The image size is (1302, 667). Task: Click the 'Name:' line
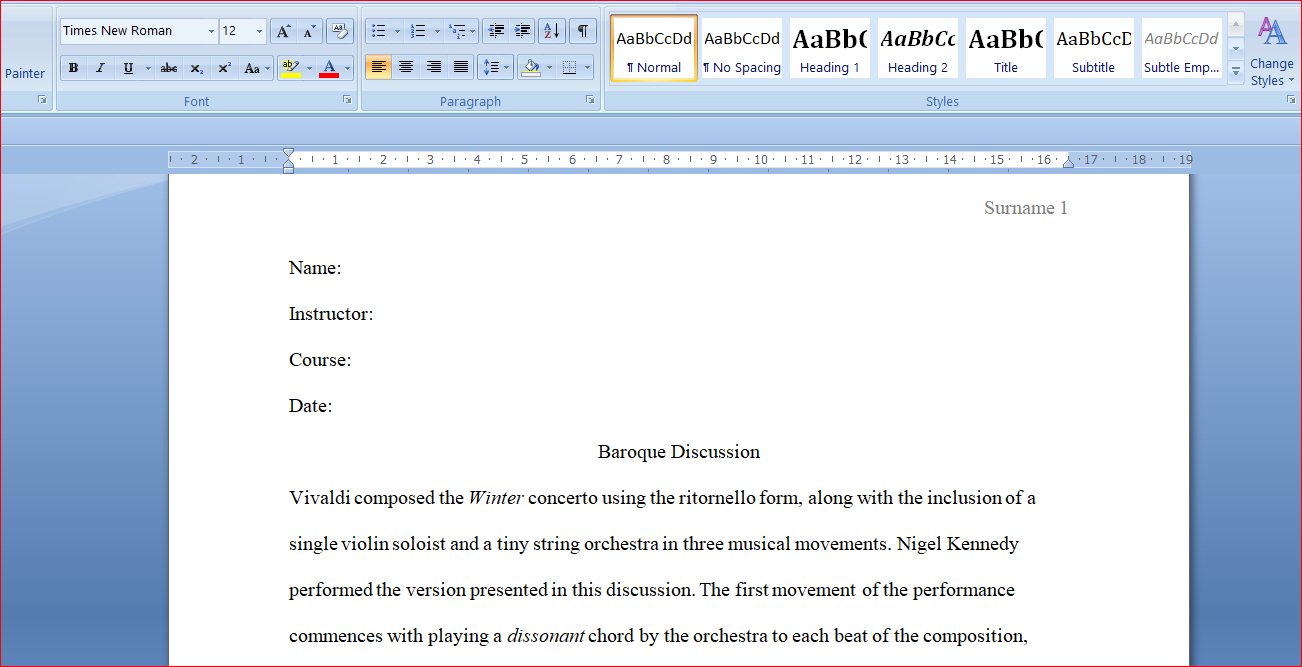(315, 268)
